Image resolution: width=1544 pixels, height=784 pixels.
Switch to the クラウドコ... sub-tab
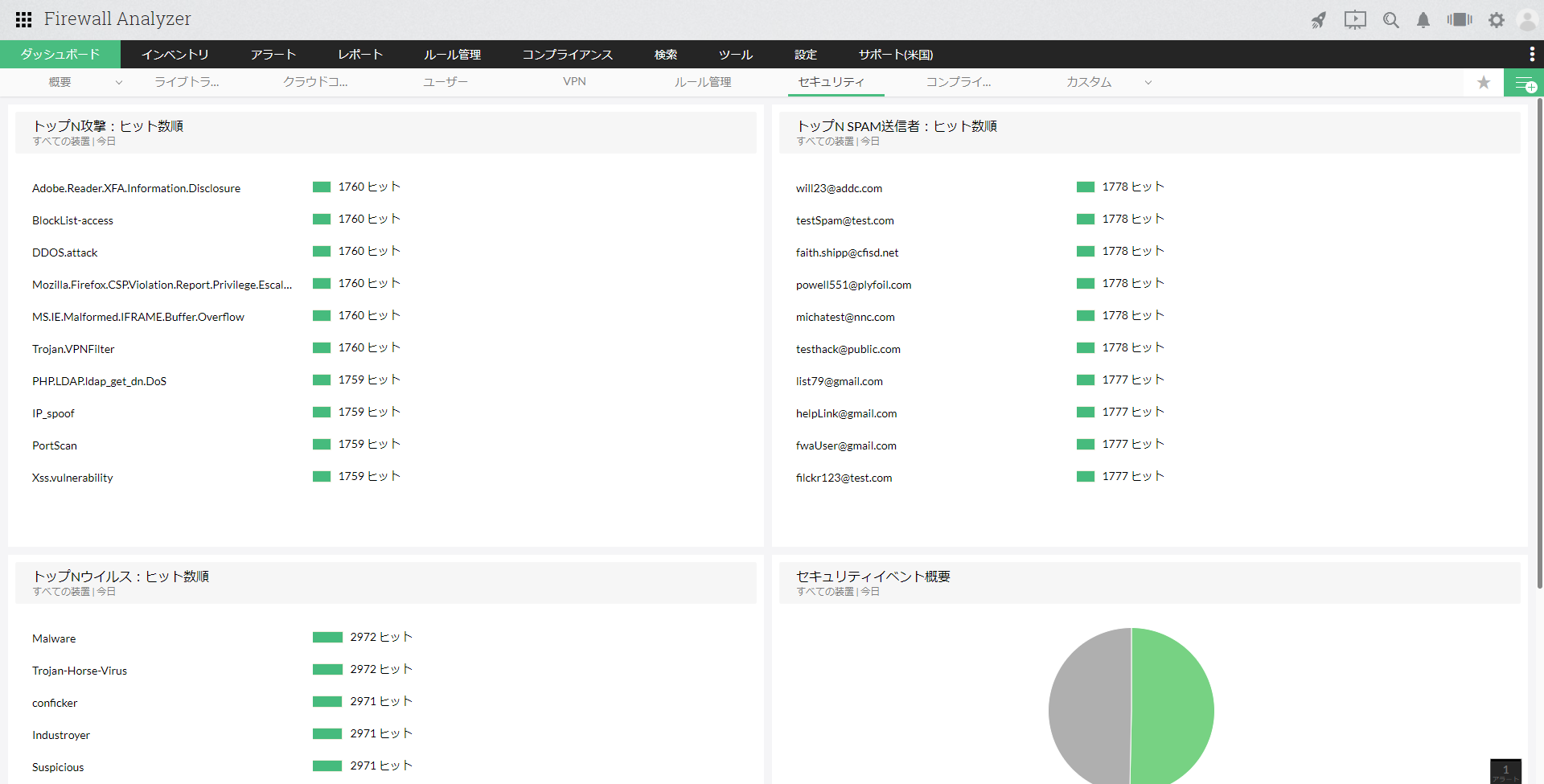tap(315, 82)
